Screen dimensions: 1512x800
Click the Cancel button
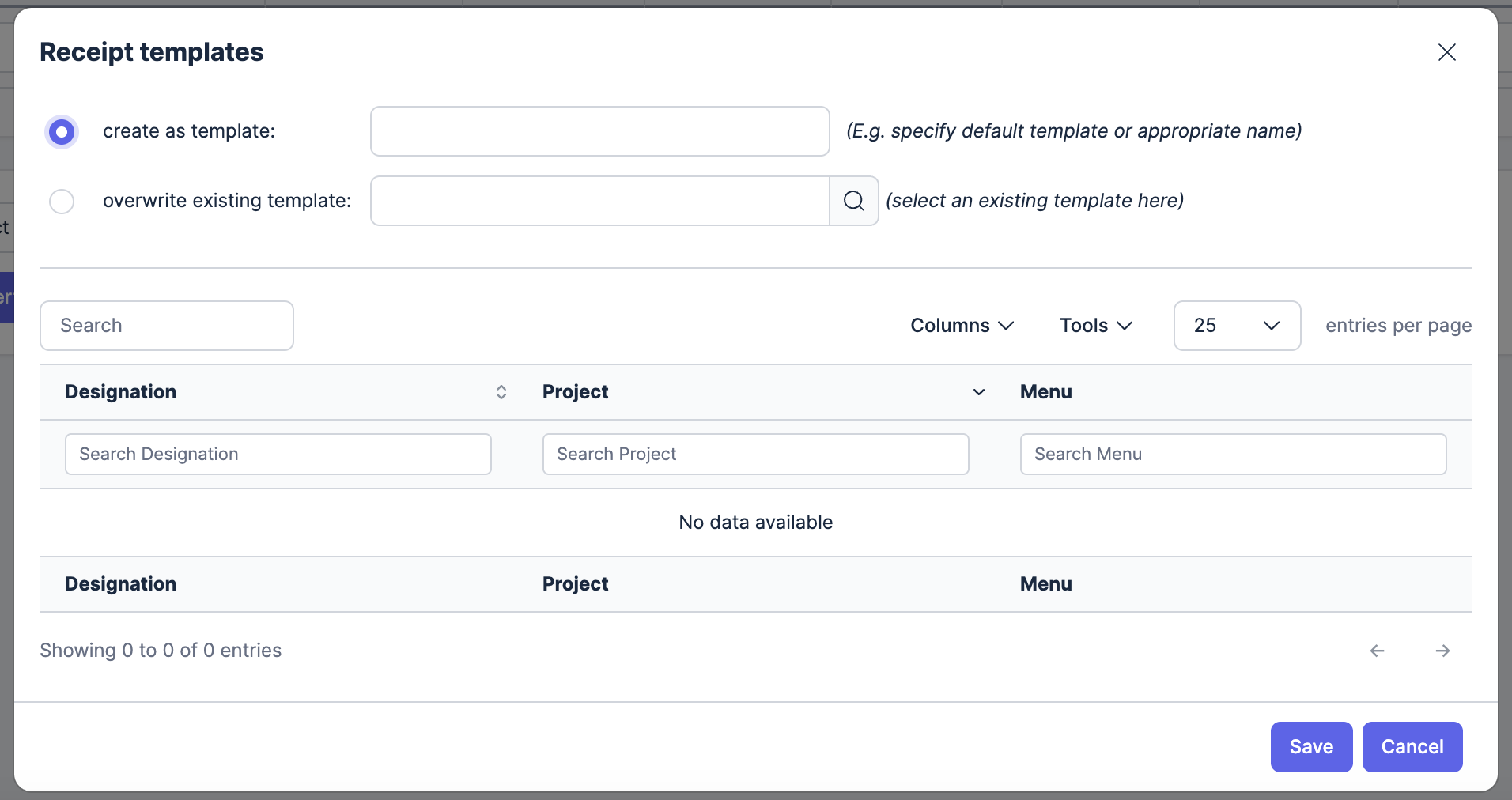pyautogui.click(x=1412, y=747)
